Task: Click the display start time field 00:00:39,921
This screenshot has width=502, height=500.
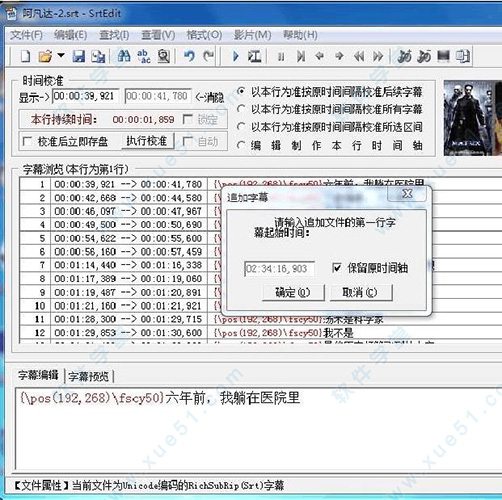Action: tap(86, 97)
